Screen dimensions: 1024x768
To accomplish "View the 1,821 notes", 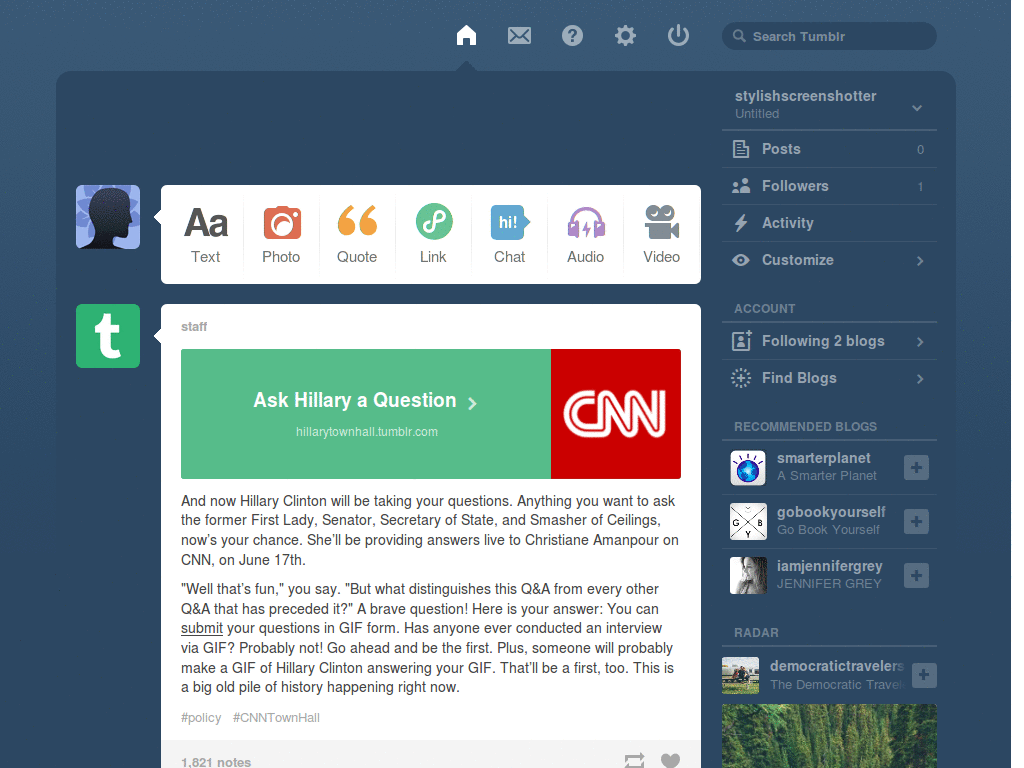I will pyautogui.click(x=216, y=761).
